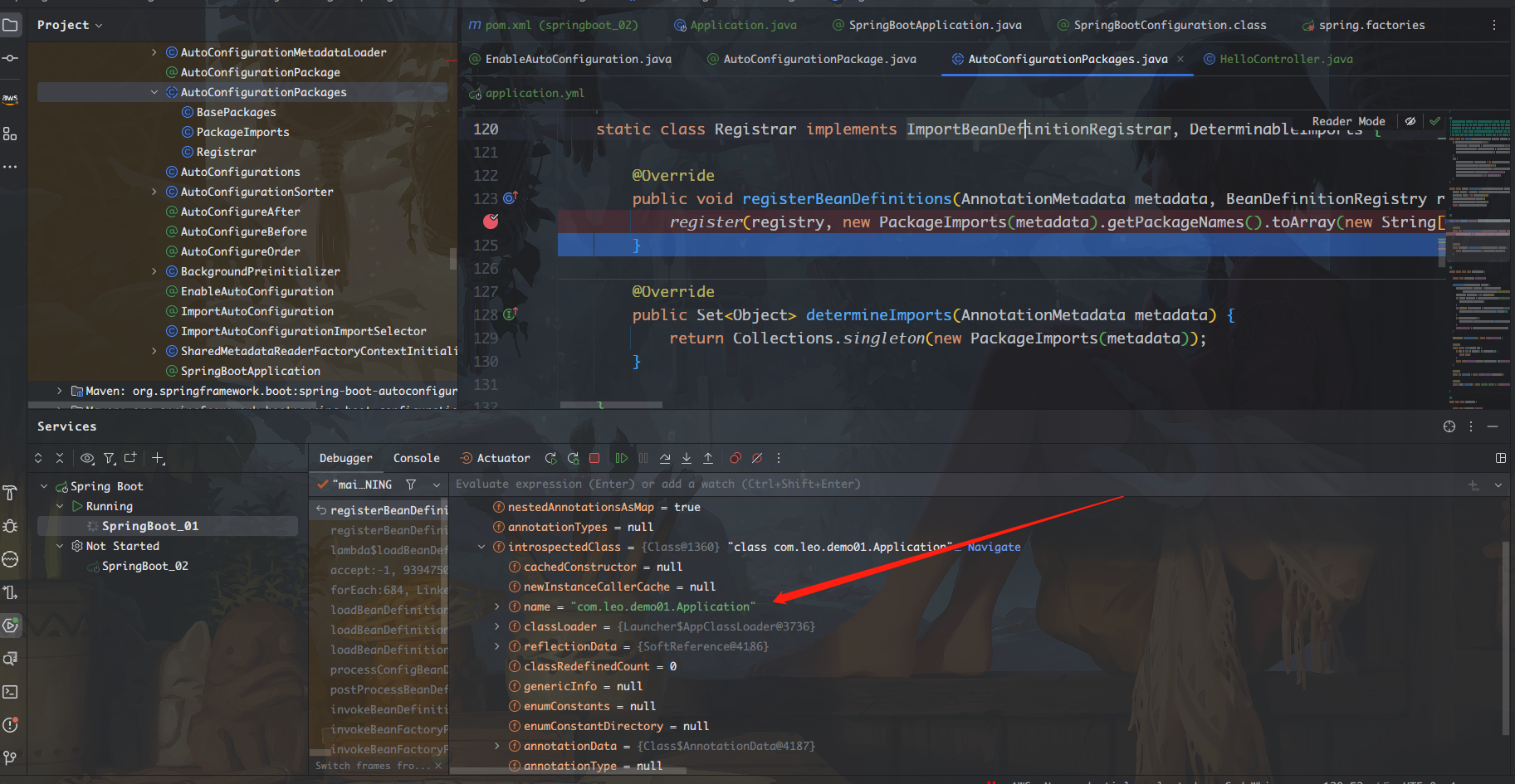Open the Services tool window icon
Image resolution: width=1515 pixels, height=784 pixels.
click(10, 626)
